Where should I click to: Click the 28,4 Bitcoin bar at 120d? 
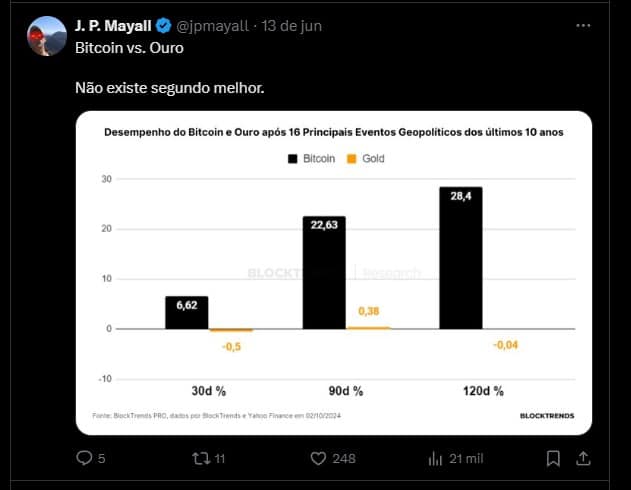pos(461,258)
